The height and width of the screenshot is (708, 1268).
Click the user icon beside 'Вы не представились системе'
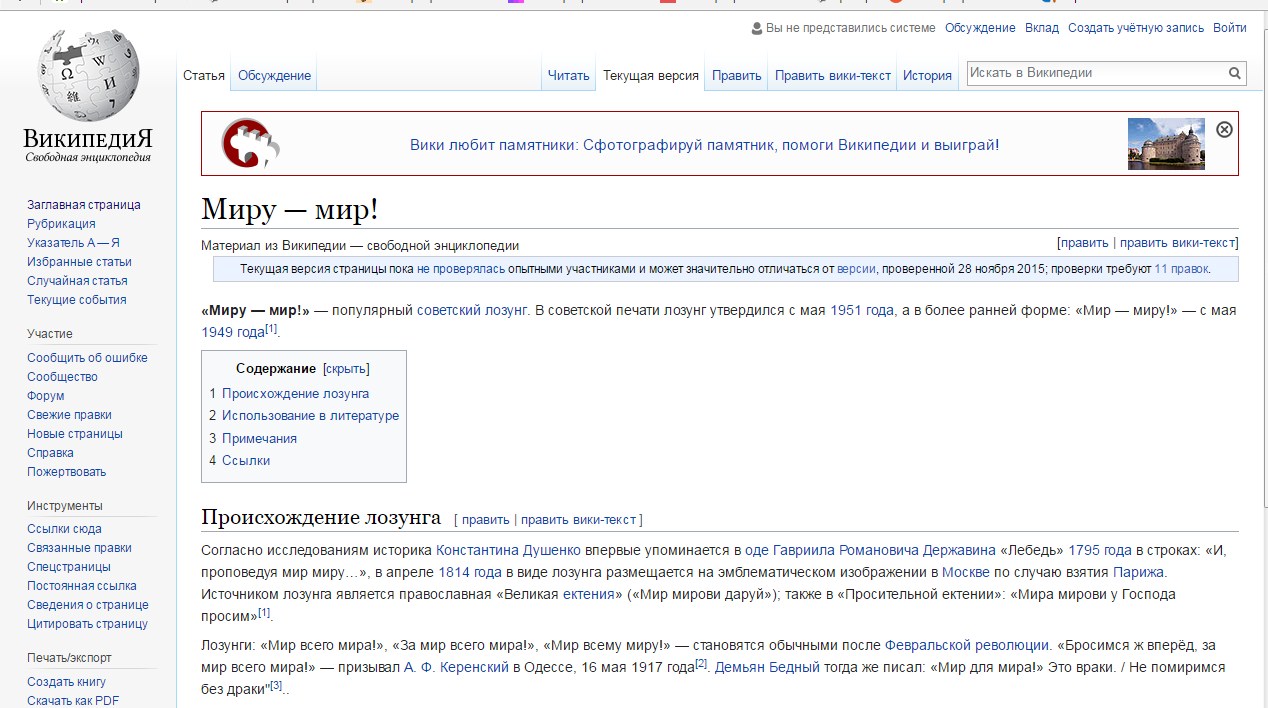click(757, 29)
